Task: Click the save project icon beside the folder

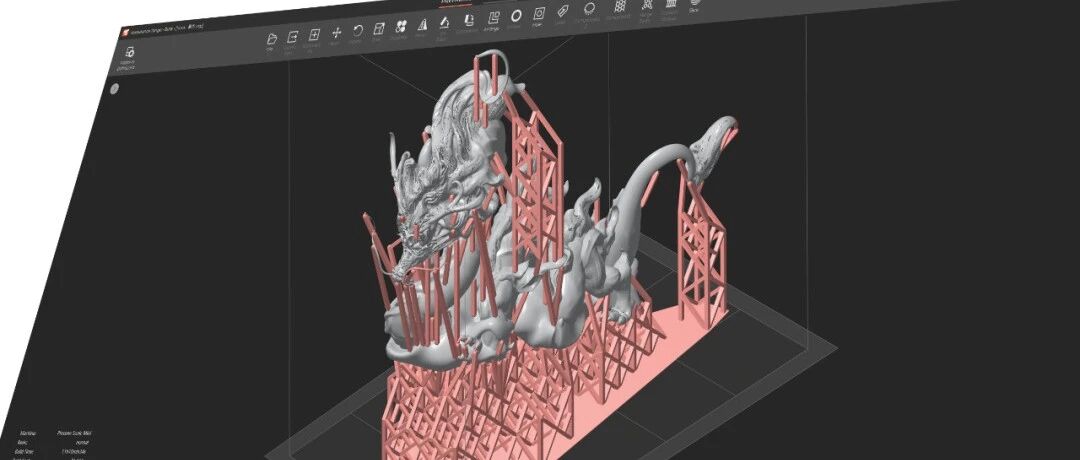Action: (293, 36)
